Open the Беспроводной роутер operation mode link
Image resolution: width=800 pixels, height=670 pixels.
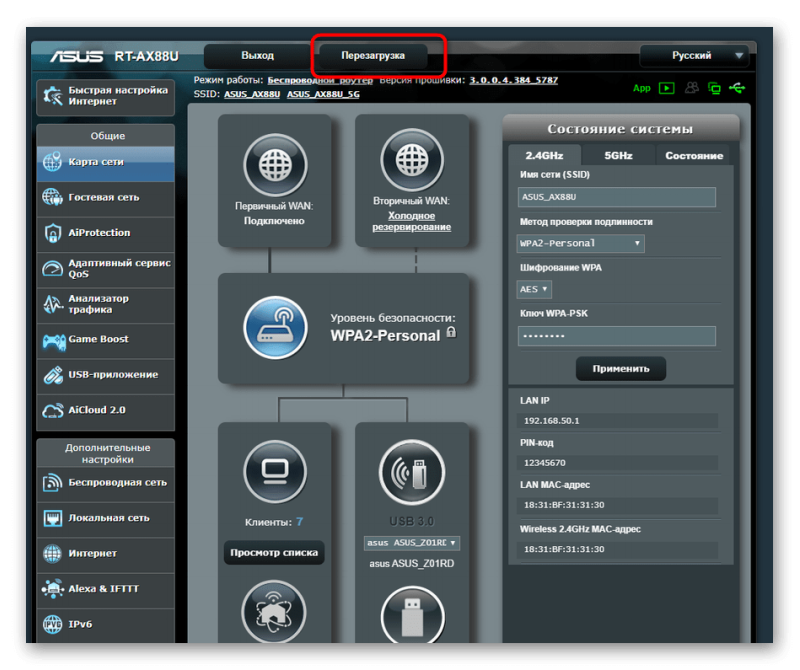point(320,80)
